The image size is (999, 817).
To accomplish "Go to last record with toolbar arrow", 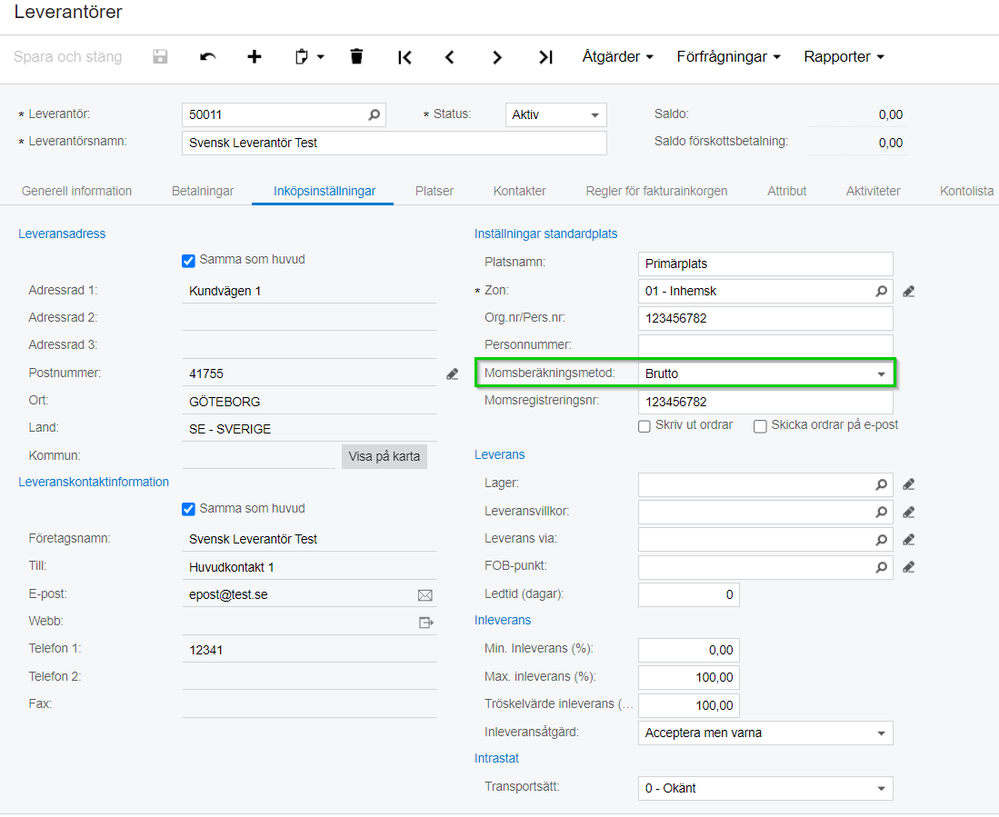I will [x=545, y=57].
